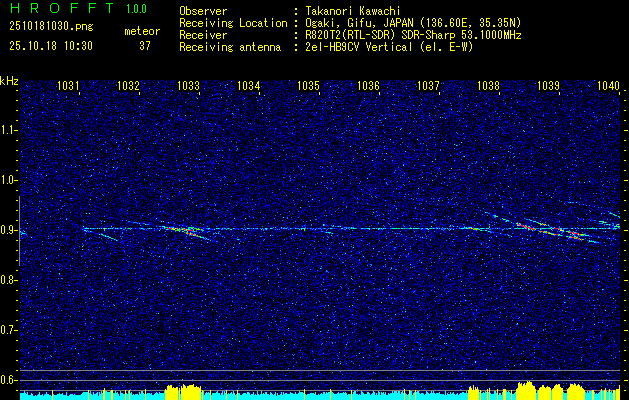Click the 1.0 frequency axis label
This screenshot has height=400, width=629.
(8, 181)
